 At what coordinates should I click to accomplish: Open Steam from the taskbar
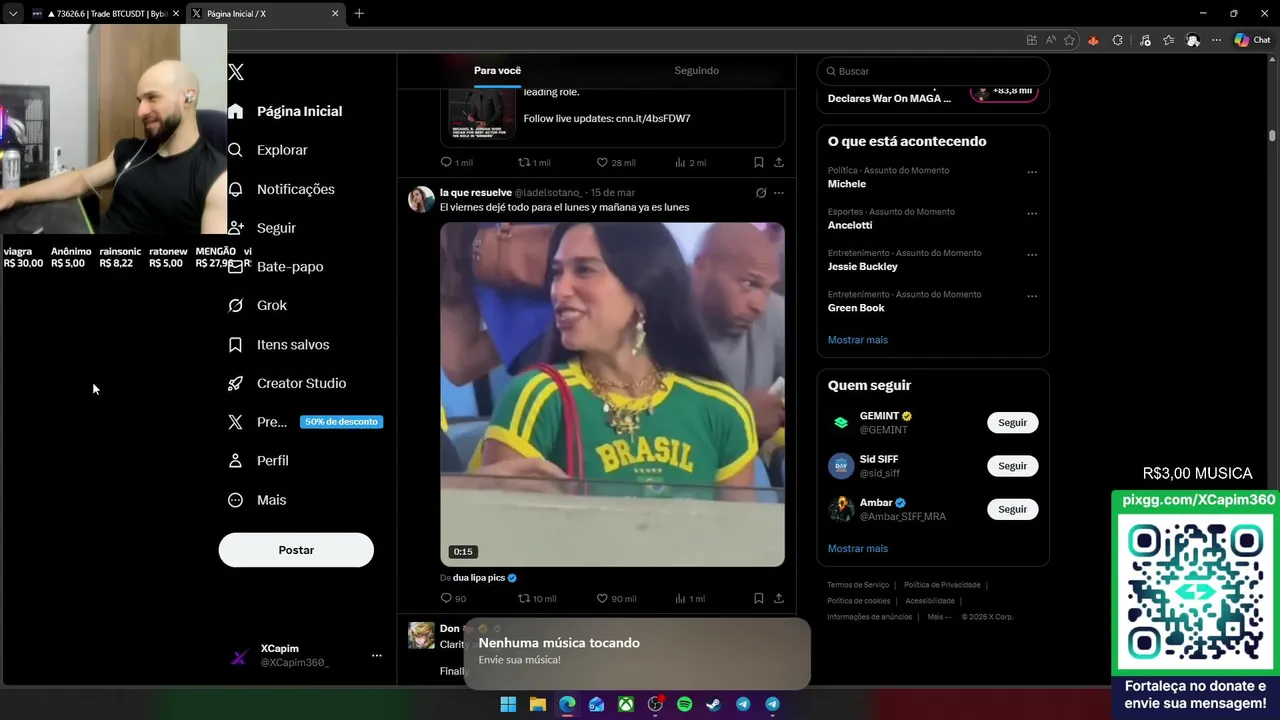coord(713,704)
